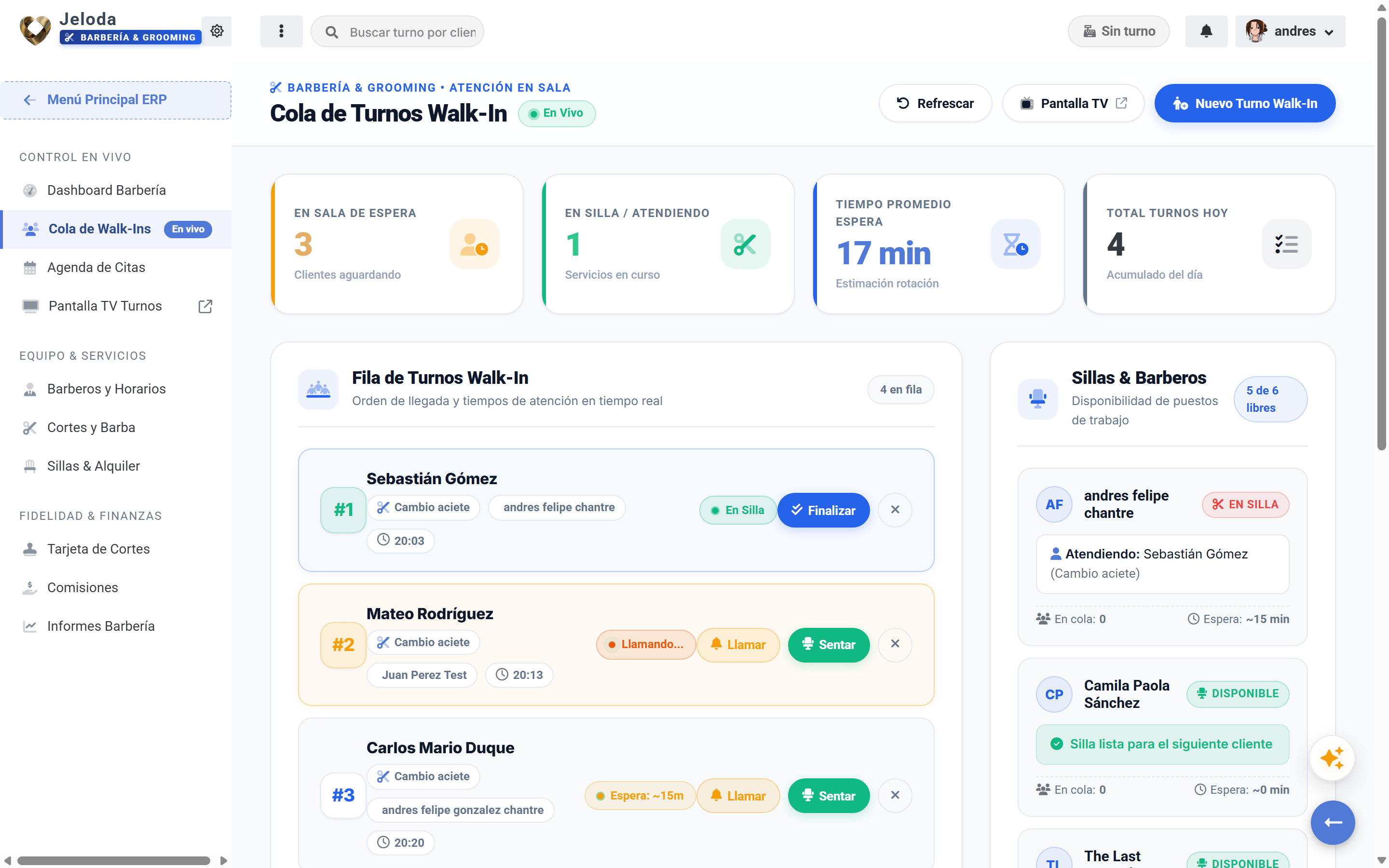Click the '17 min' average wait value
Viewport: 1389px width, 868px height.
tap(884, 253)
